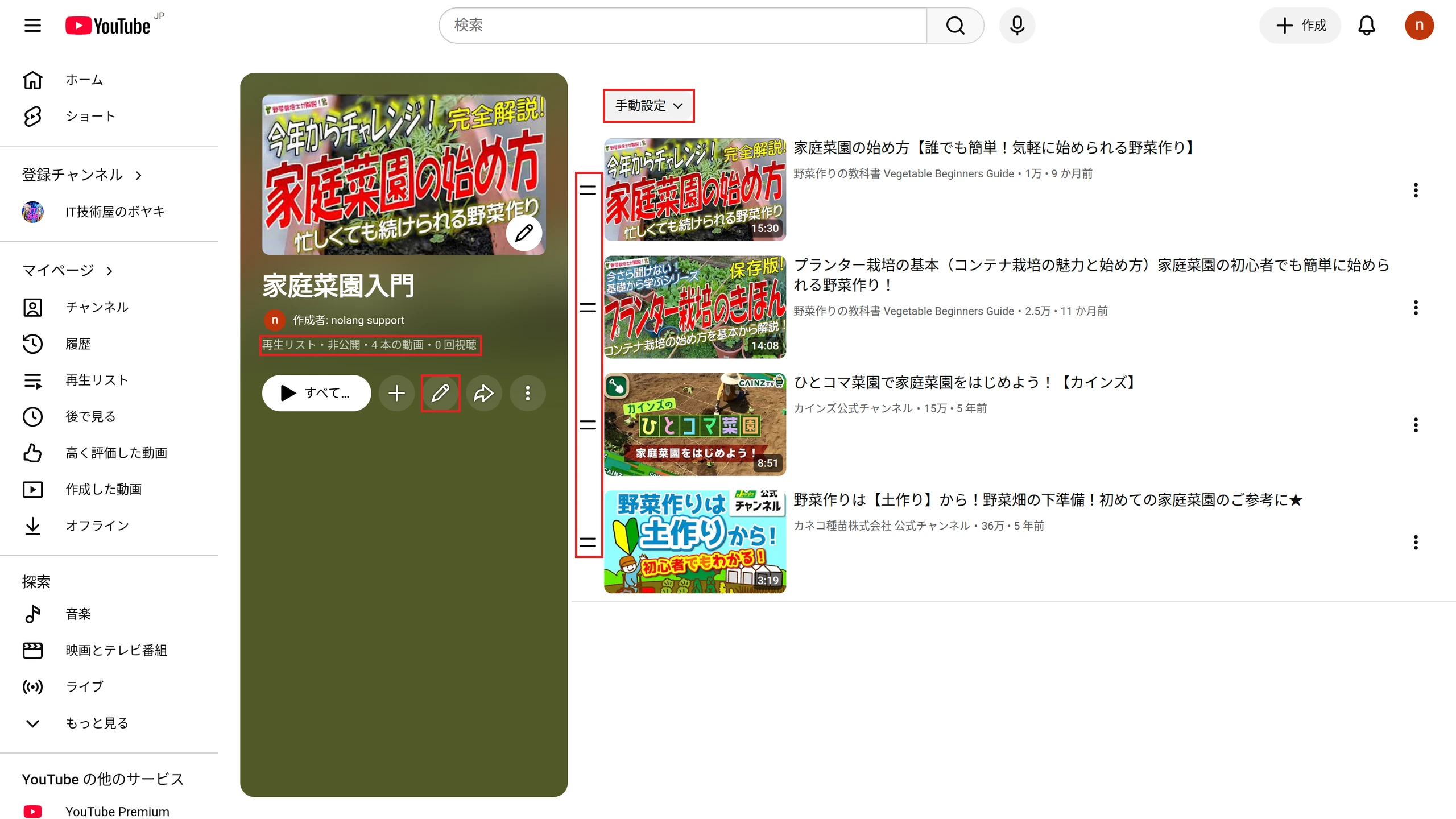Open playlist more options menu
This screenshot has width=1456, height=819.
click(x=527, y=393)
